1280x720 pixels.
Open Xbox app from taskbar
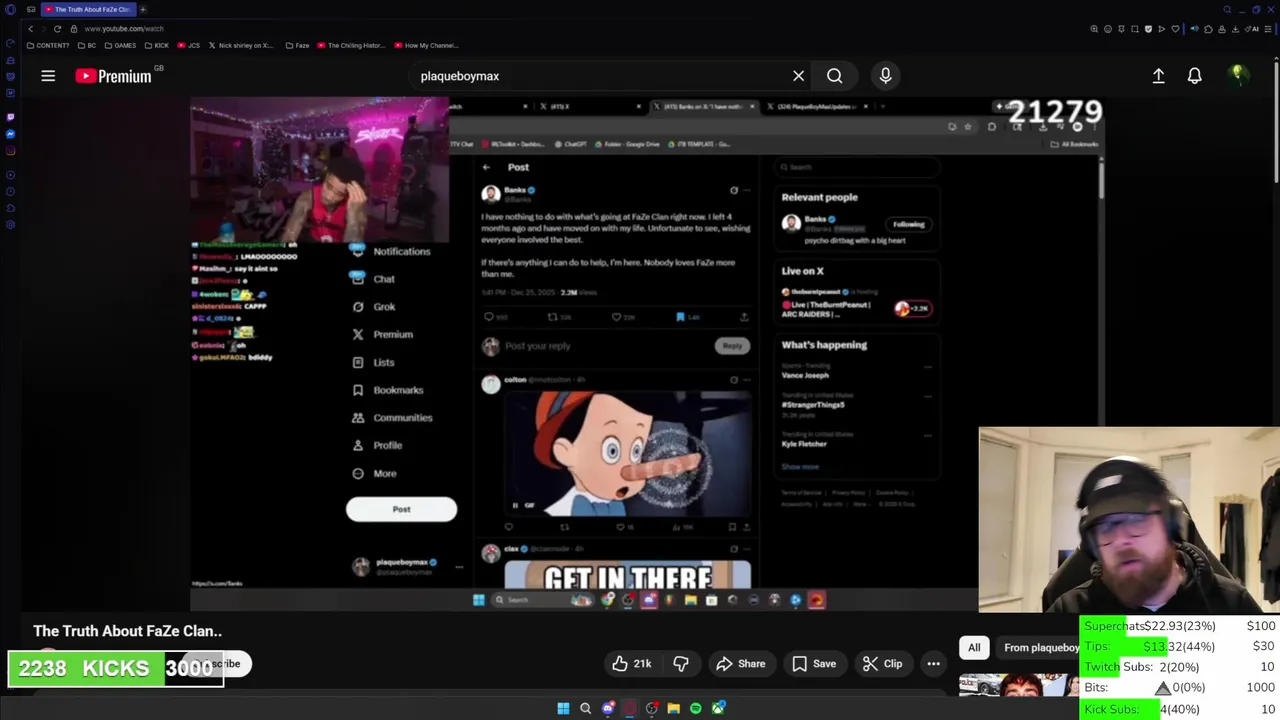pyautogui.click(x=718, y=708)
